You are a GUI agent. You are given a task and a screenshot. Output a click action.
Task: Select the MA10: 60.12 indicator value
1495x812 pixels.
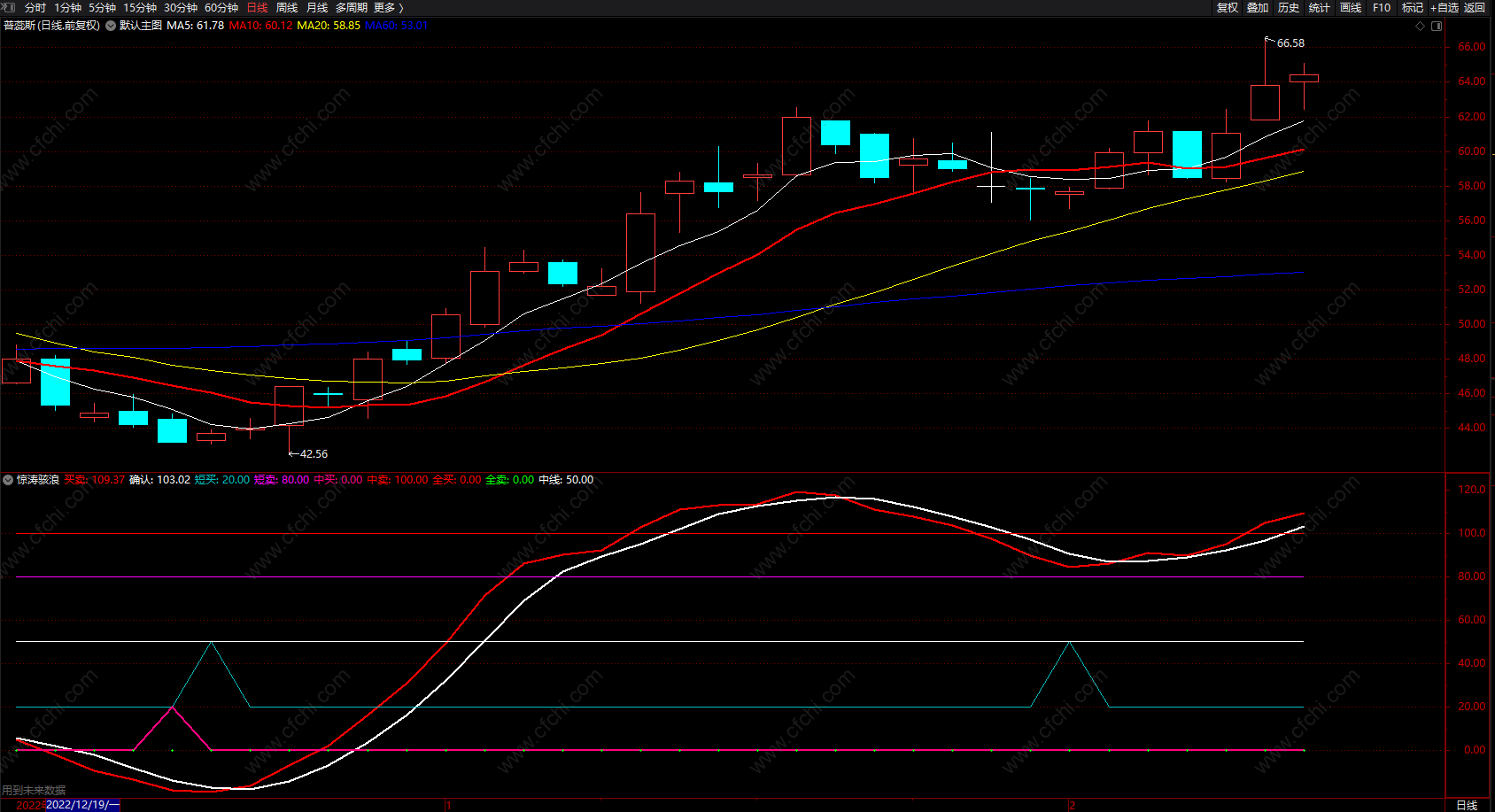(x=260, y=26)
